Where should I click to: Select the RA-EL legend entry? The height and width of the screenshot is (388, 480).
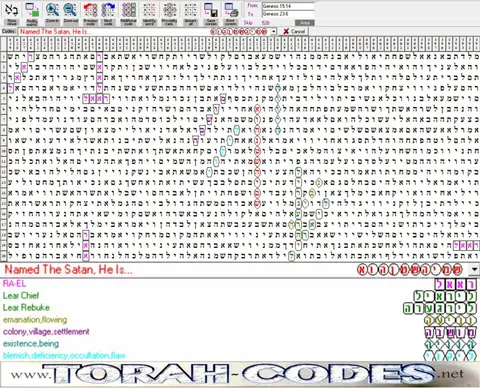click(x=14, y=284)
